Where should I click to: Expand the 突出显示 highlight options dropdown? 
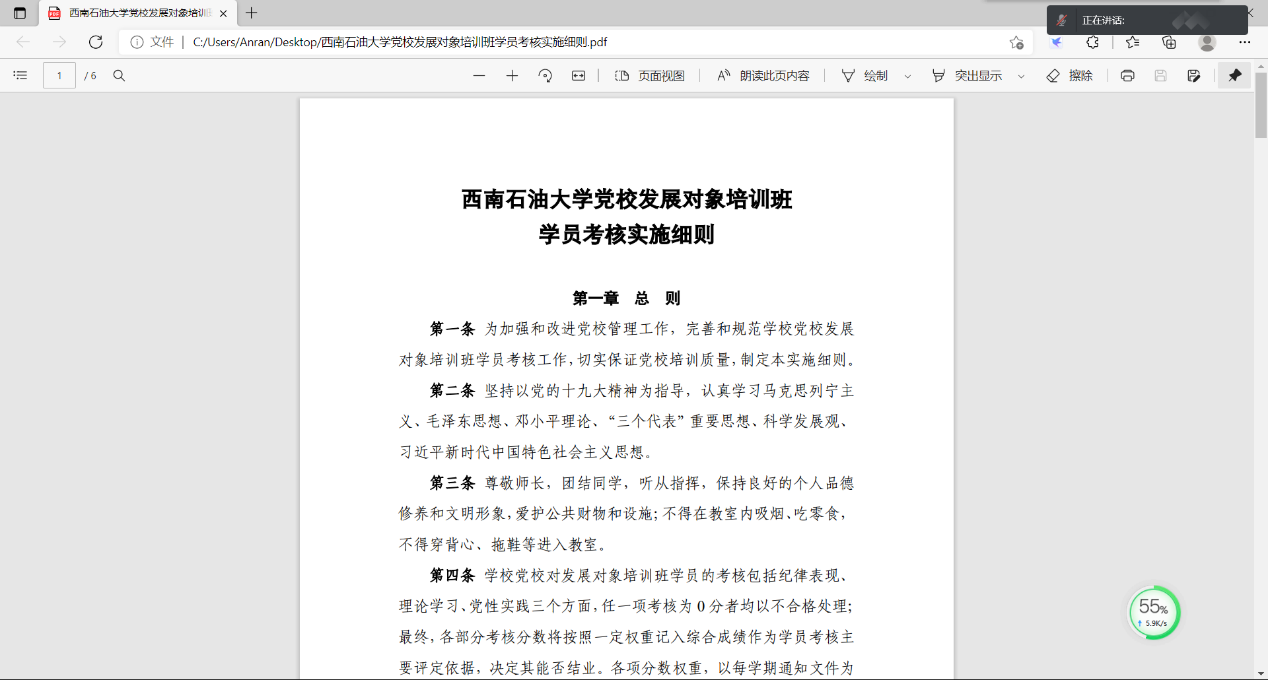pos(1021,76)
